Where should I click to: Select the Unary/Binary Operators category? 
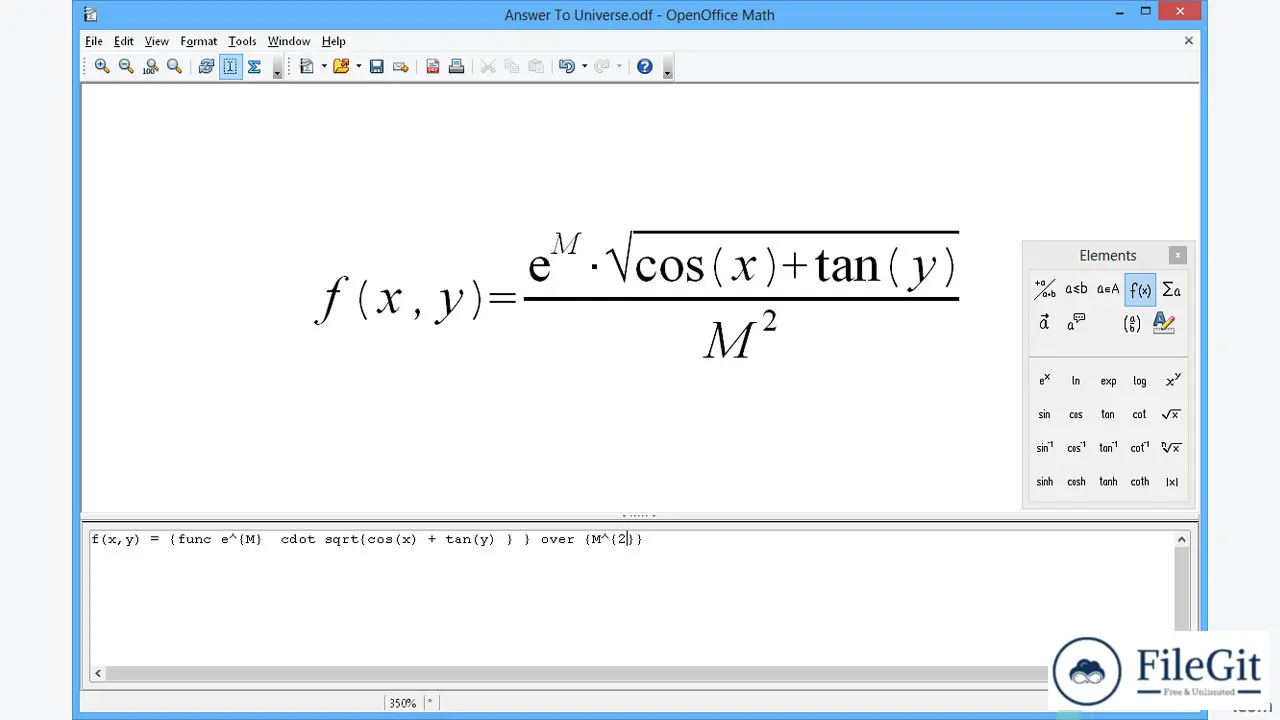pyautogui.click(x=1045, y=290)
